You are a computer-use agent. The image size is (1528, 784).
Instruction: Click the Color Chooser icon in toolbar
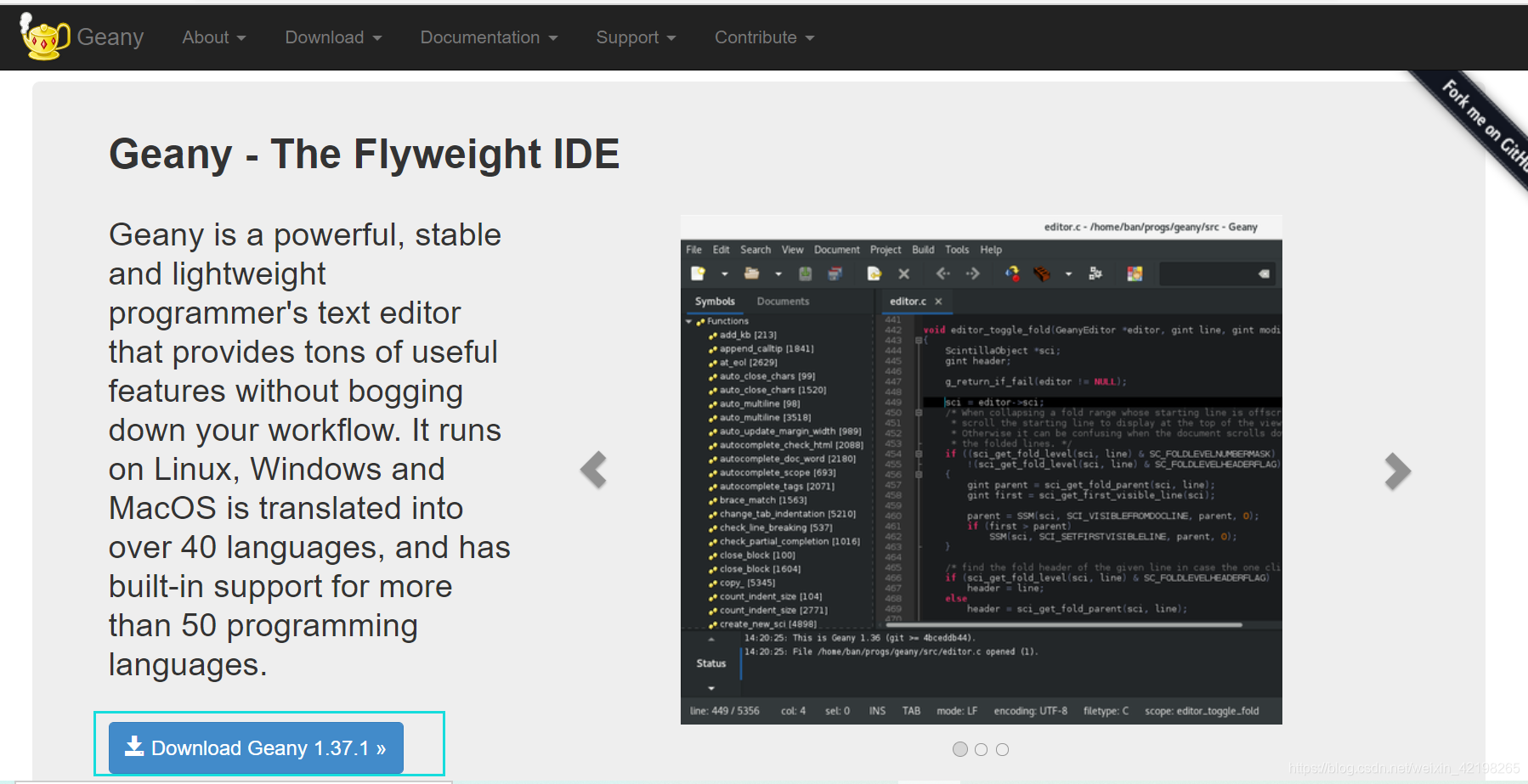[x=1135, y=274]
